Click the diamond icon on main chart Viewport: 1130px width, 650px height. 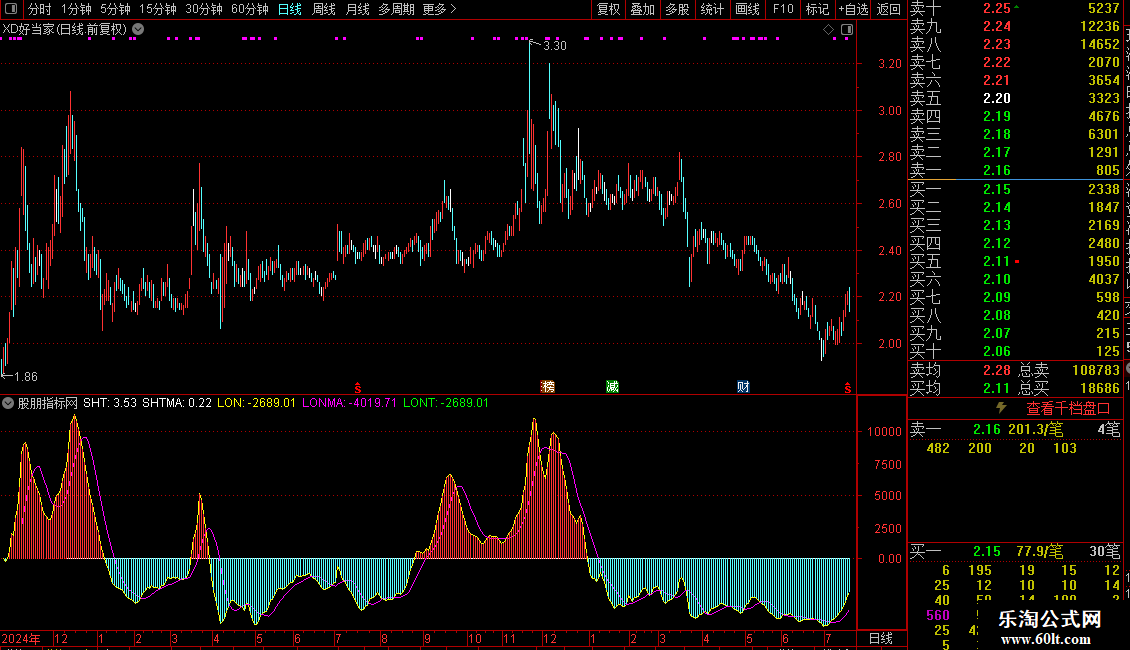(828, 30)
